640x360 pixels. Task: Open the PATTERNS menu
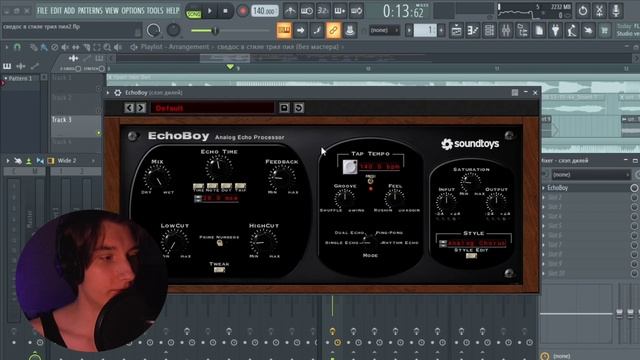point(90,11)
